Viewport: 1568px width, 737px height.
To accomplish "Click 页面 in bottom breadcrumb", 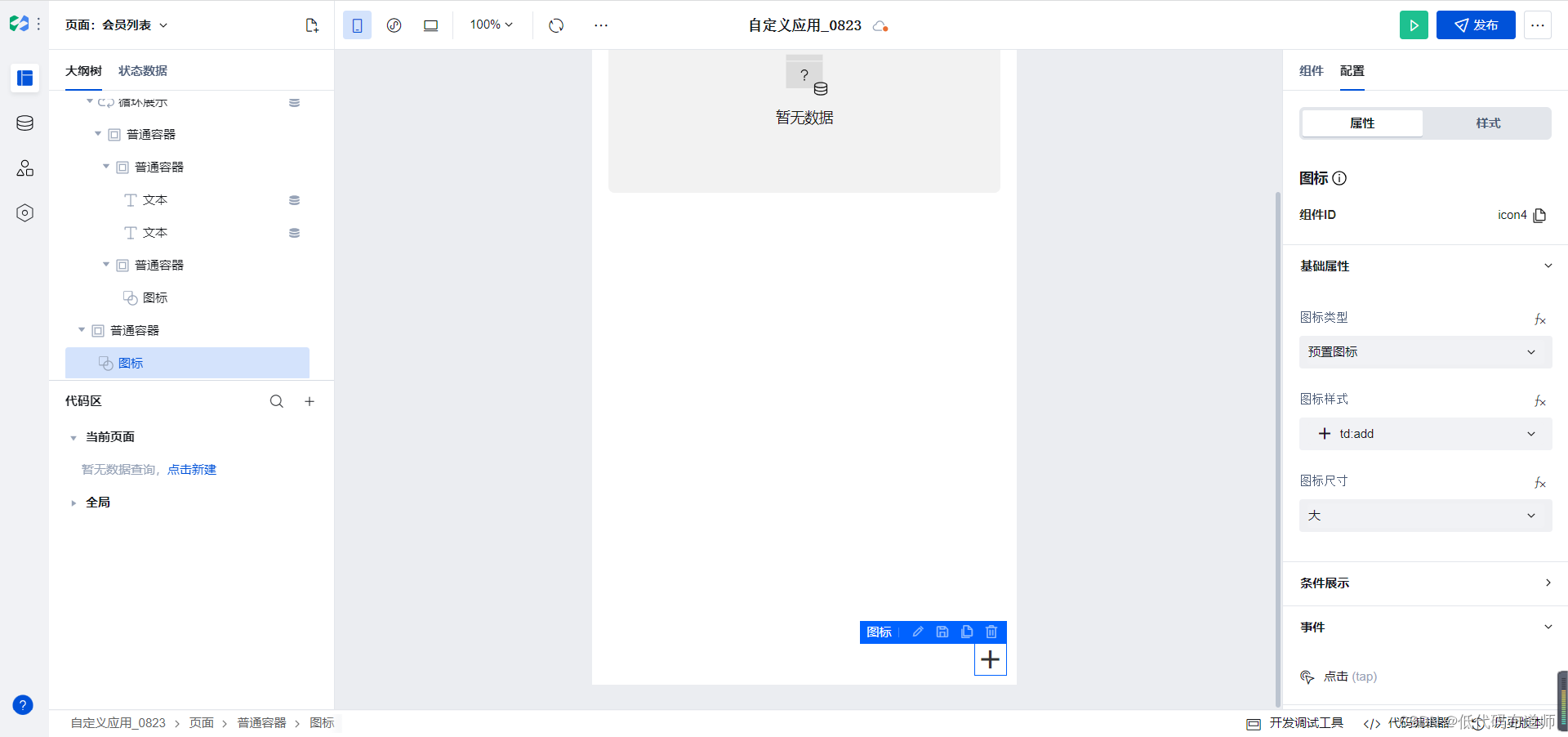I will (202, 723).
